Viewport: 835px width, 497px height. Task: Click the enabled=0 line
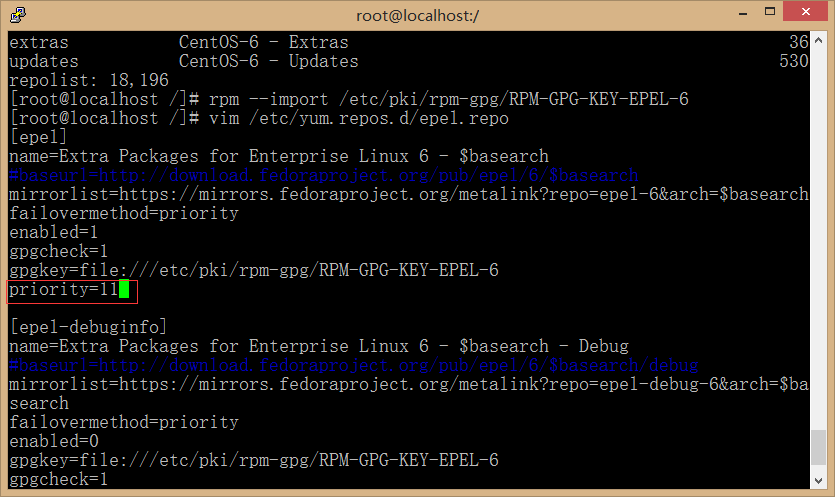(x=54, y=441)
